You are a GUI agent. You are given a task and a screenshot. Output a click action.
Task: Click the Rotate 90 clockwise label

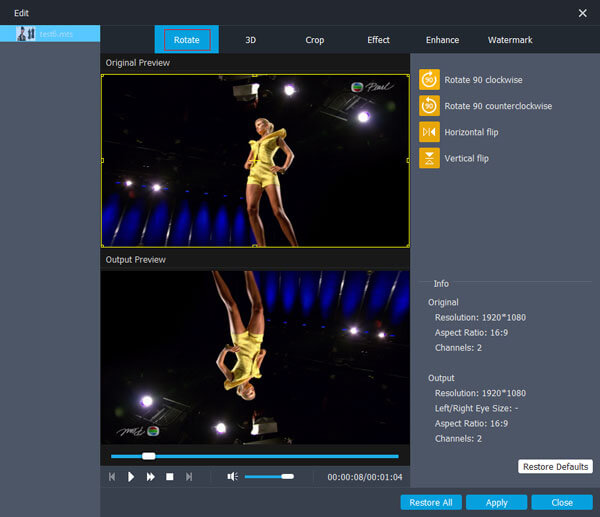click(483, 80)
